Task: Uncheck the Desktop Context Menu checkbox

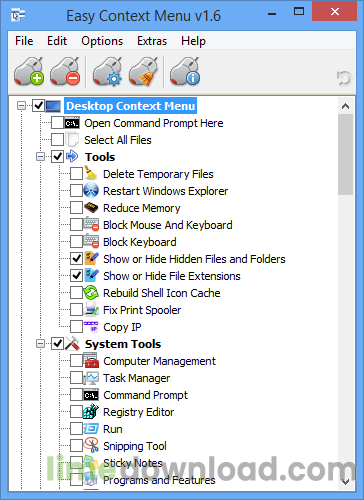Action: (39, 106)
